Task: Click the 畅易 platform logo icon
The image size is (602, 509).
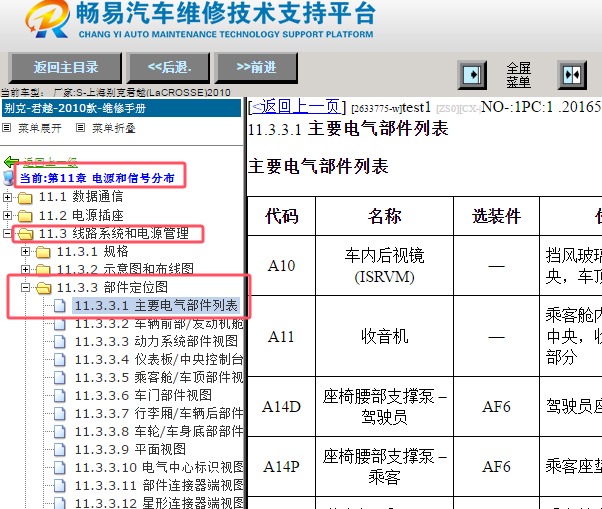Action: [x=48, y=19]
